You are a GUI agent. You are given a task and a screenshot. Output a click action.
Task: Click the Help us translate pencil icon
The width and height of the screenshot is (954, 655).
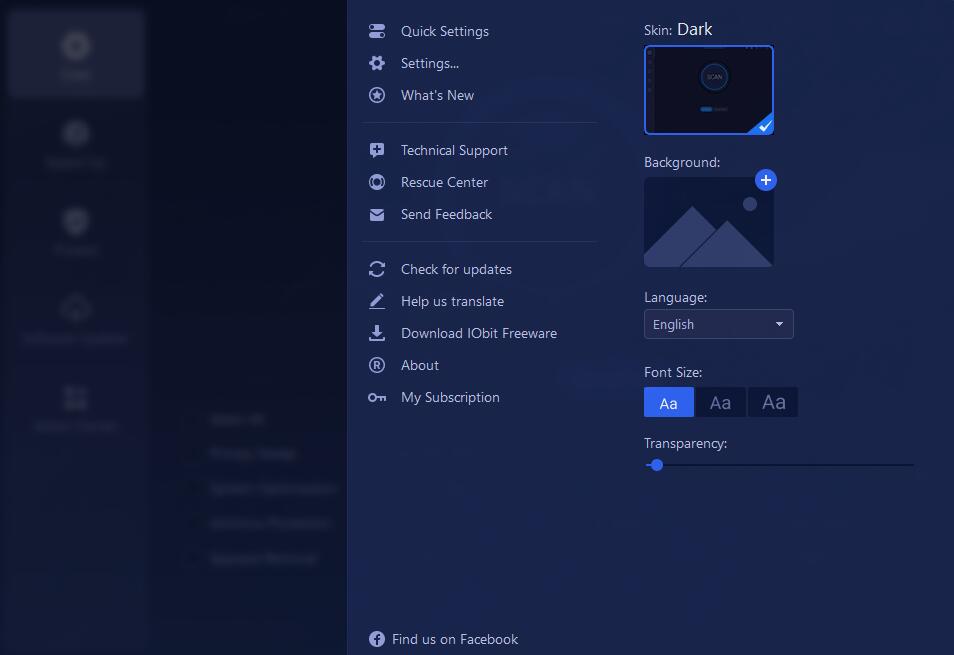[x=377, y=301]
